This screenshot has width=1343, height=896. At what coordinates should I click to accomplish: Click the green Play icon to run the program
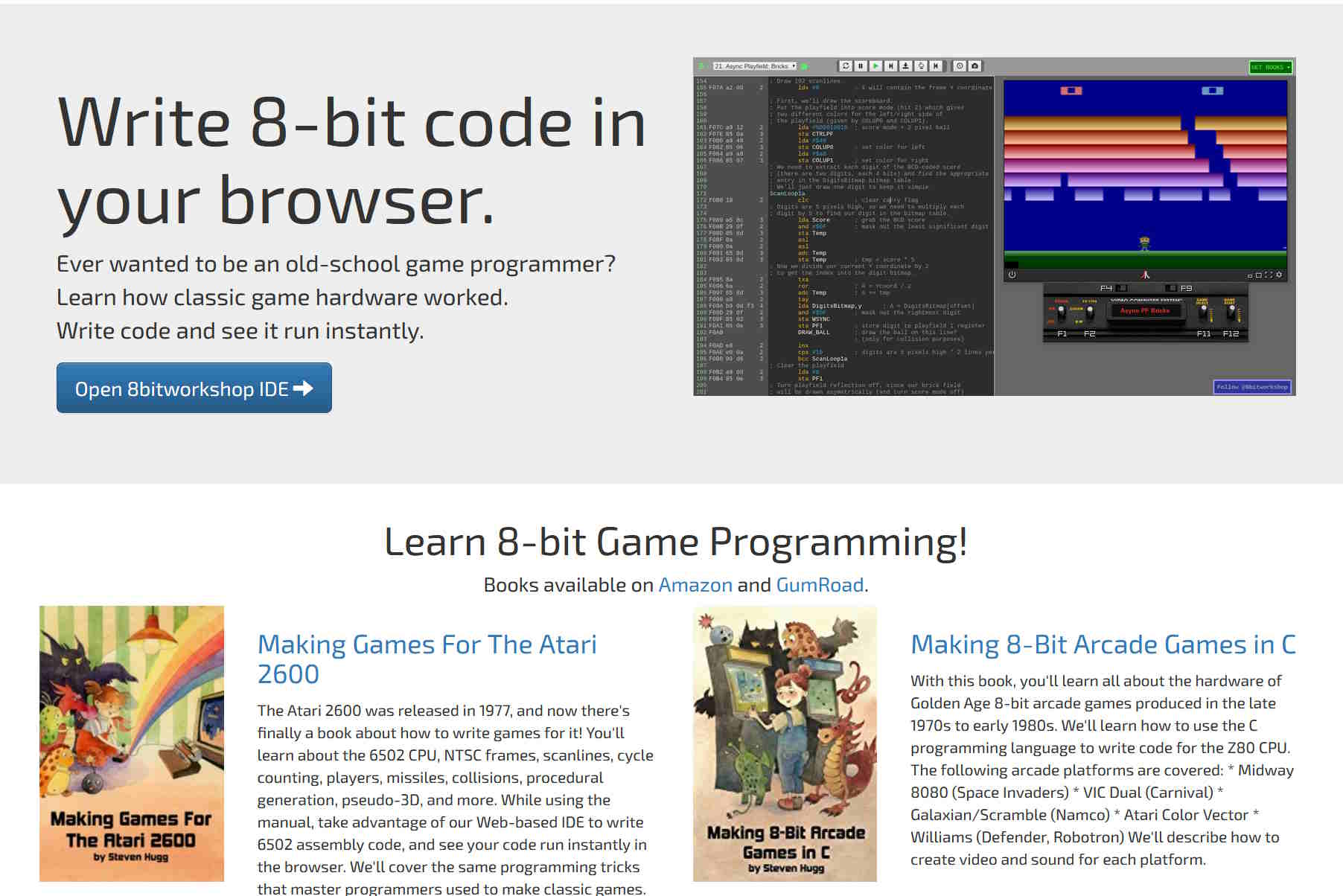877,65
